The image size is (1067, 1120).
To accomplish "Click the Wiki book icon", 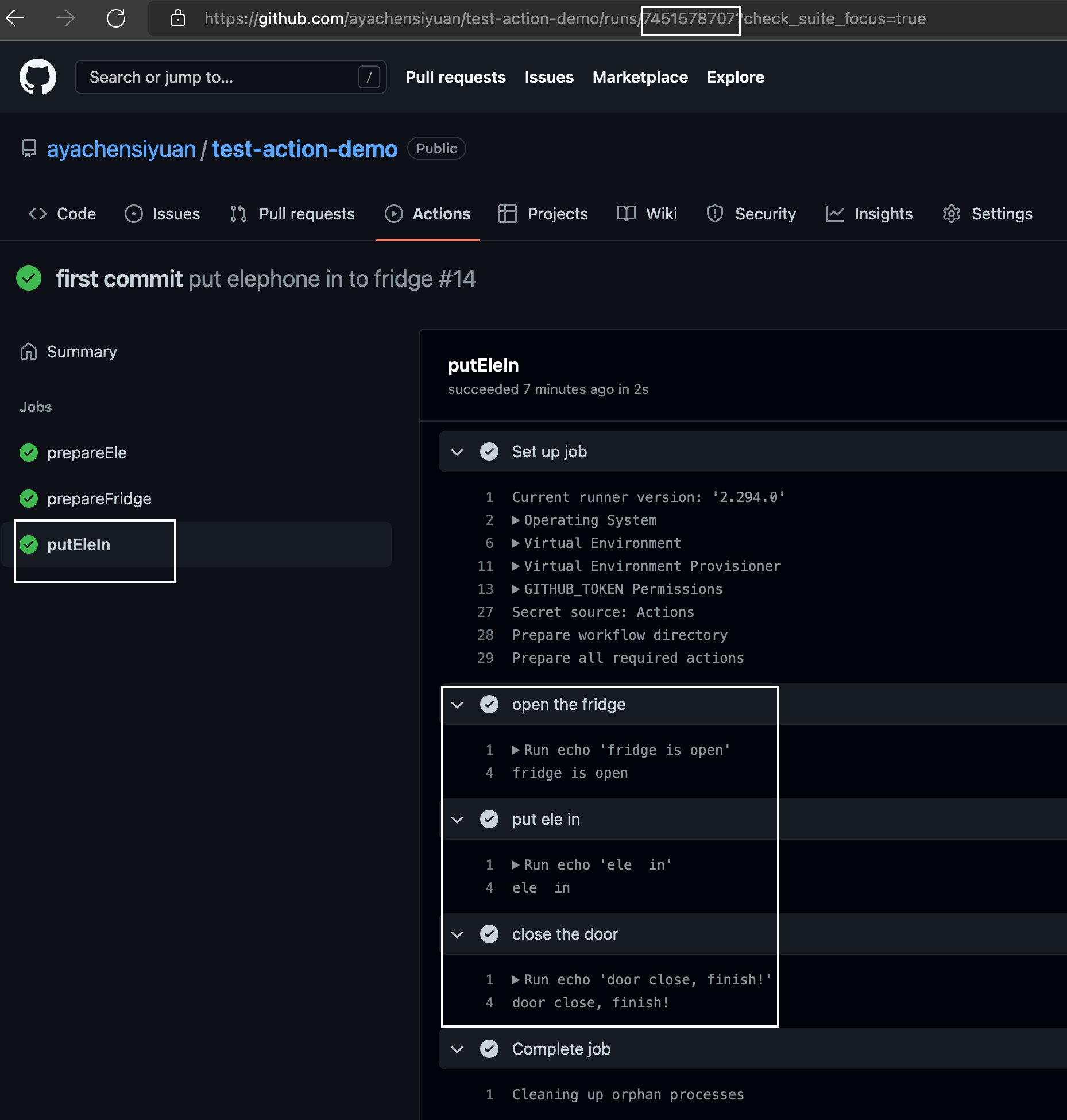I will (x=627, y=214).
